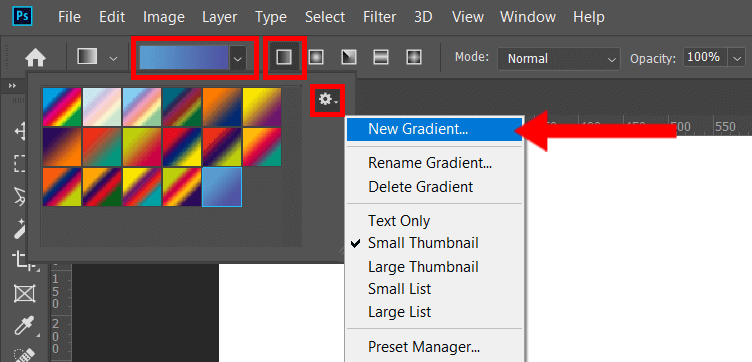Pick fifth gradient swatch in top row
This screenshot has height=362, width=752.
click(x=222, y=107)
